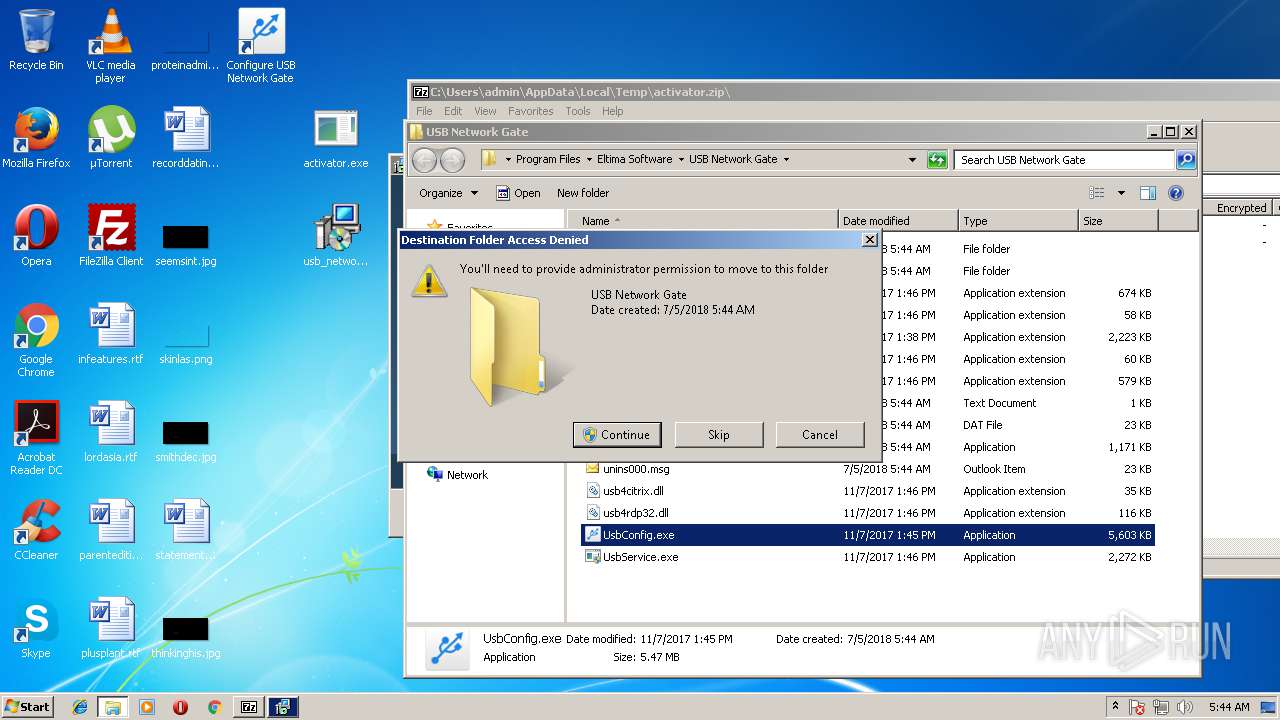This screenshot has height=720, width=1280.
Task: Open View menu in 7-Zip window
Action: [485, 111]
